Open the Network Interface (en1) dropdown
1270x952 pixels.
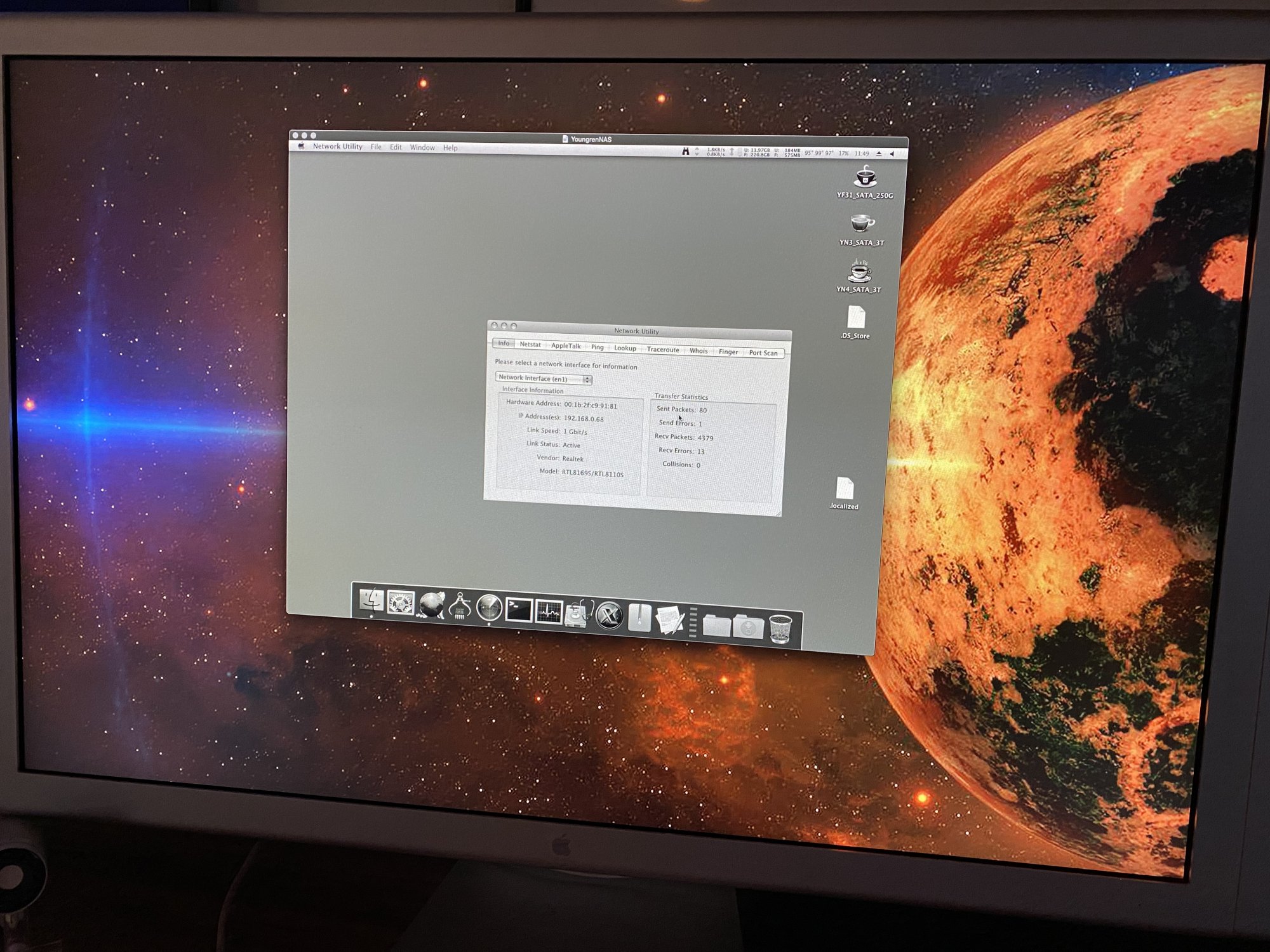coord(544,378)
